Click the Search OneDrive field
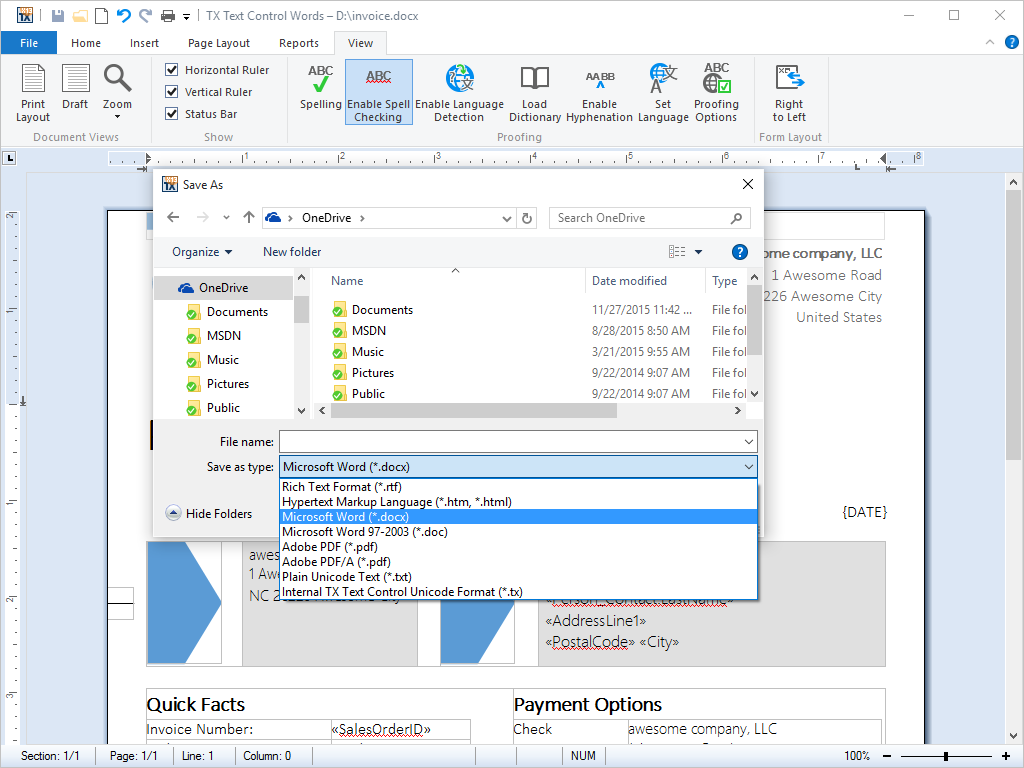This screenshot has height=768, width=1024. pos(650,218)
